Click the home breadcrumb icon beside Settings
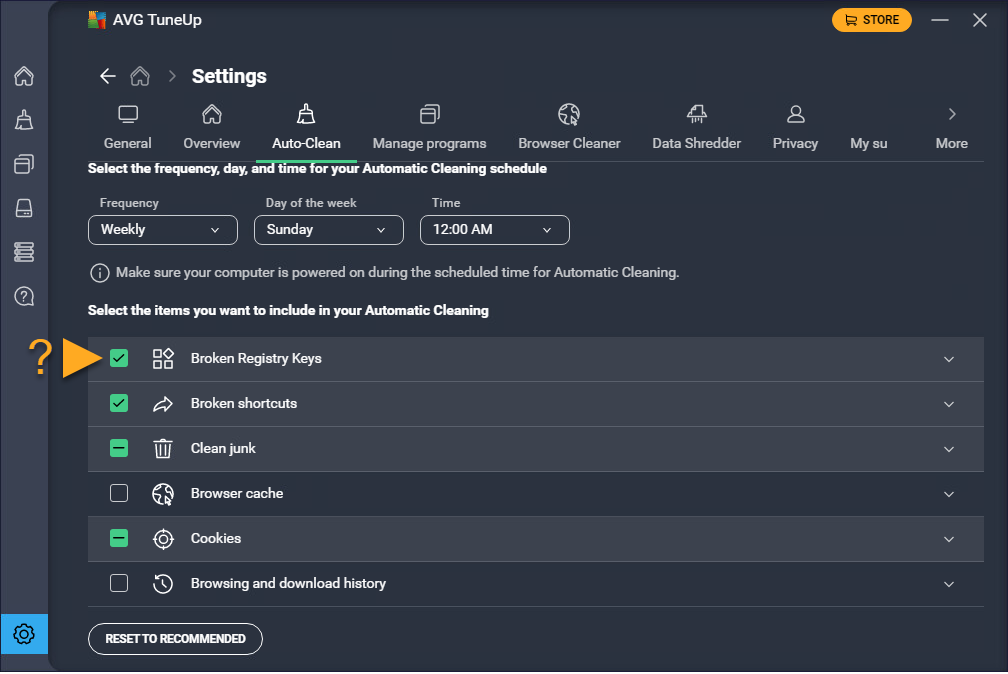 click(141, 76)
